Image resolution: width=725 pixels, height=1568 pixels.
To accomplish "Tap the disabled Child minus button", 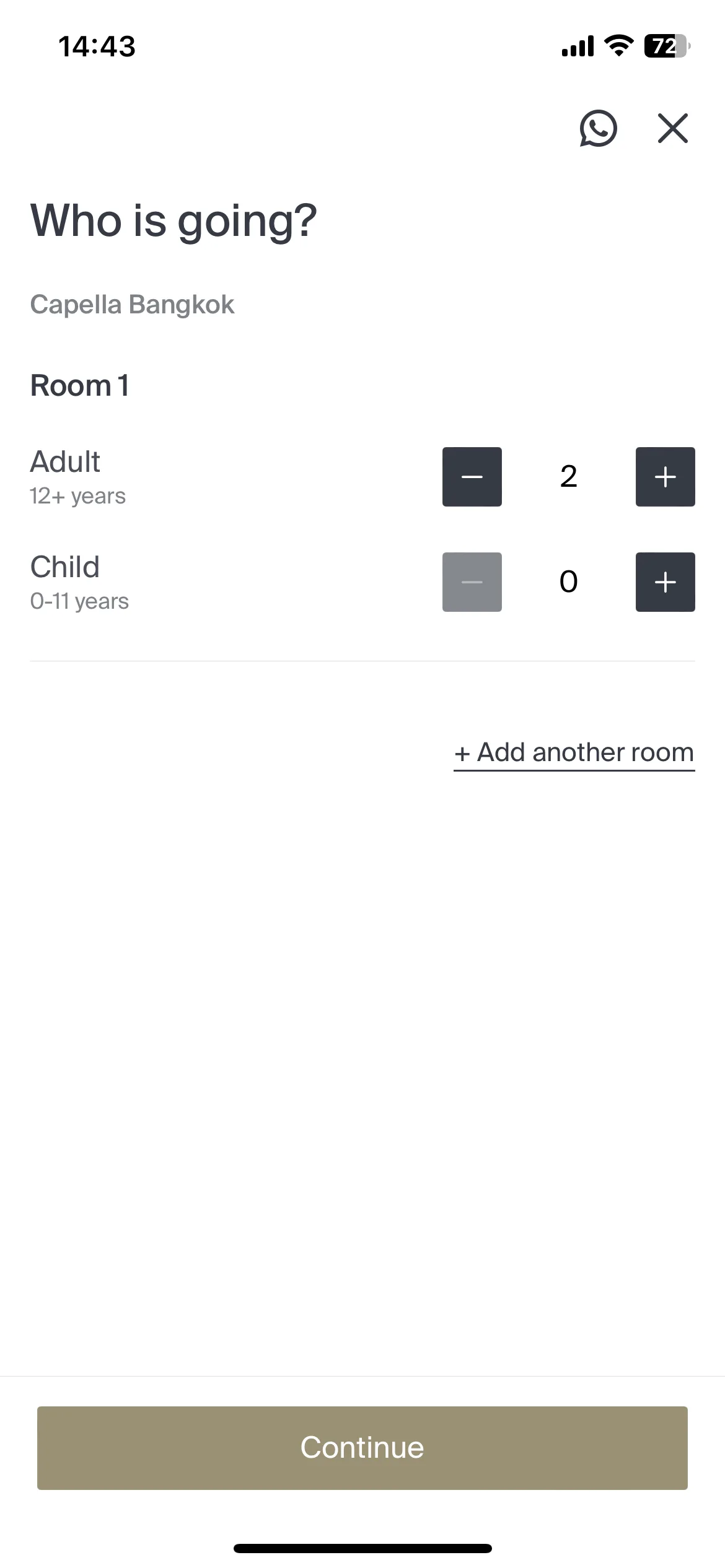I will [x=472, y=582].
